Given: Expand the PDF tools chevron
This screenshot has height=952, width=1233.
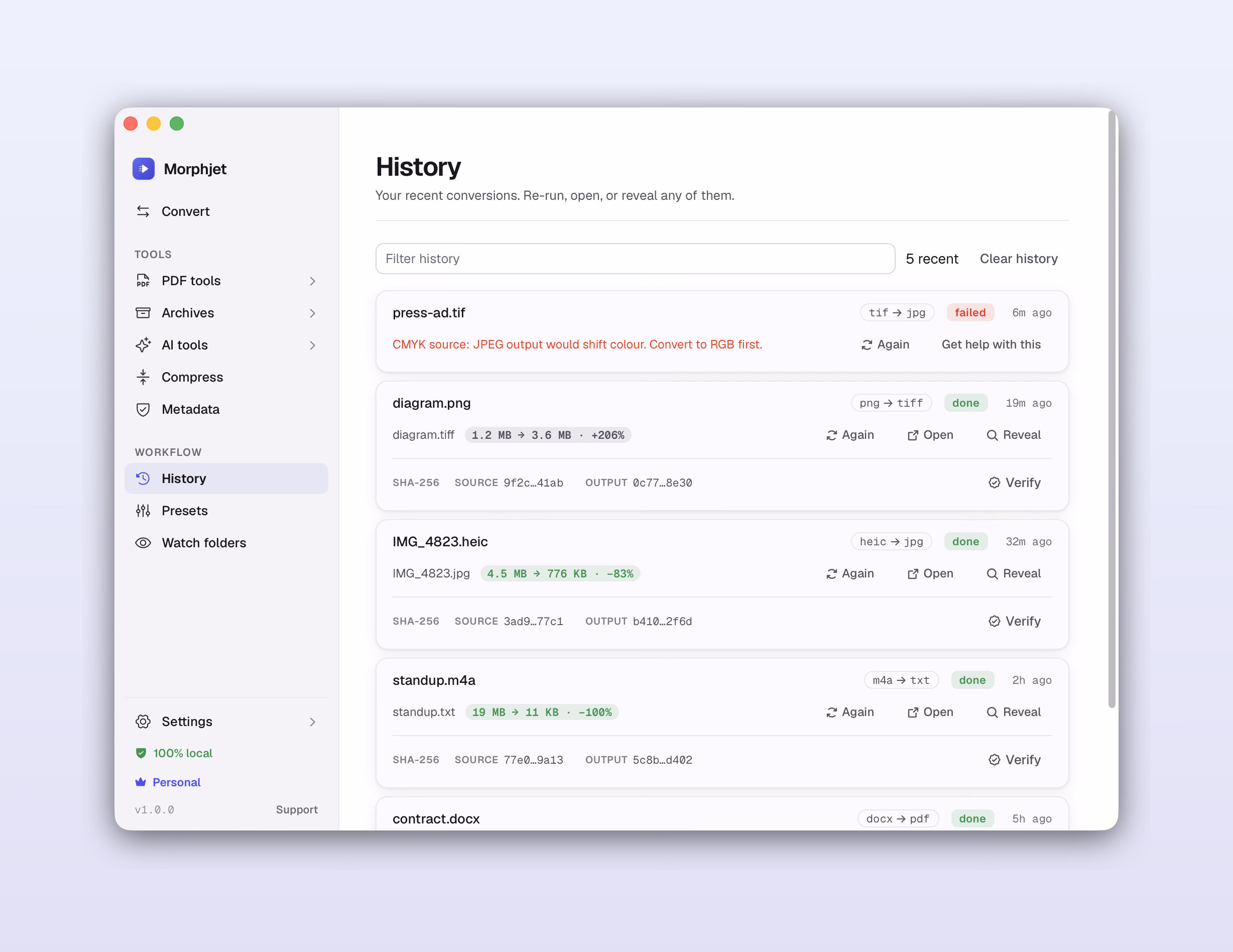Looking at the screenshot, I should pos(312,281).
